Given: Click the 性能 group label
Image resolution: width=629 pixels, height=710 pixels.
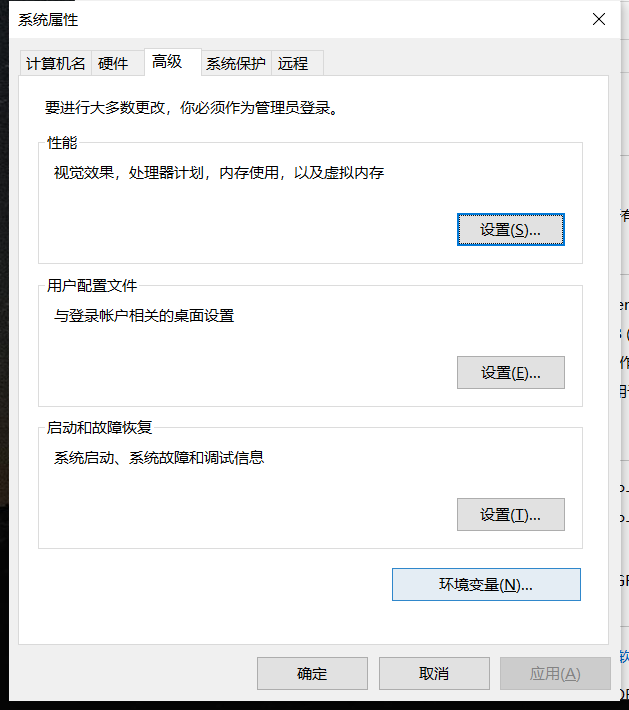Looking at the screenshot, I should (62, 143).
